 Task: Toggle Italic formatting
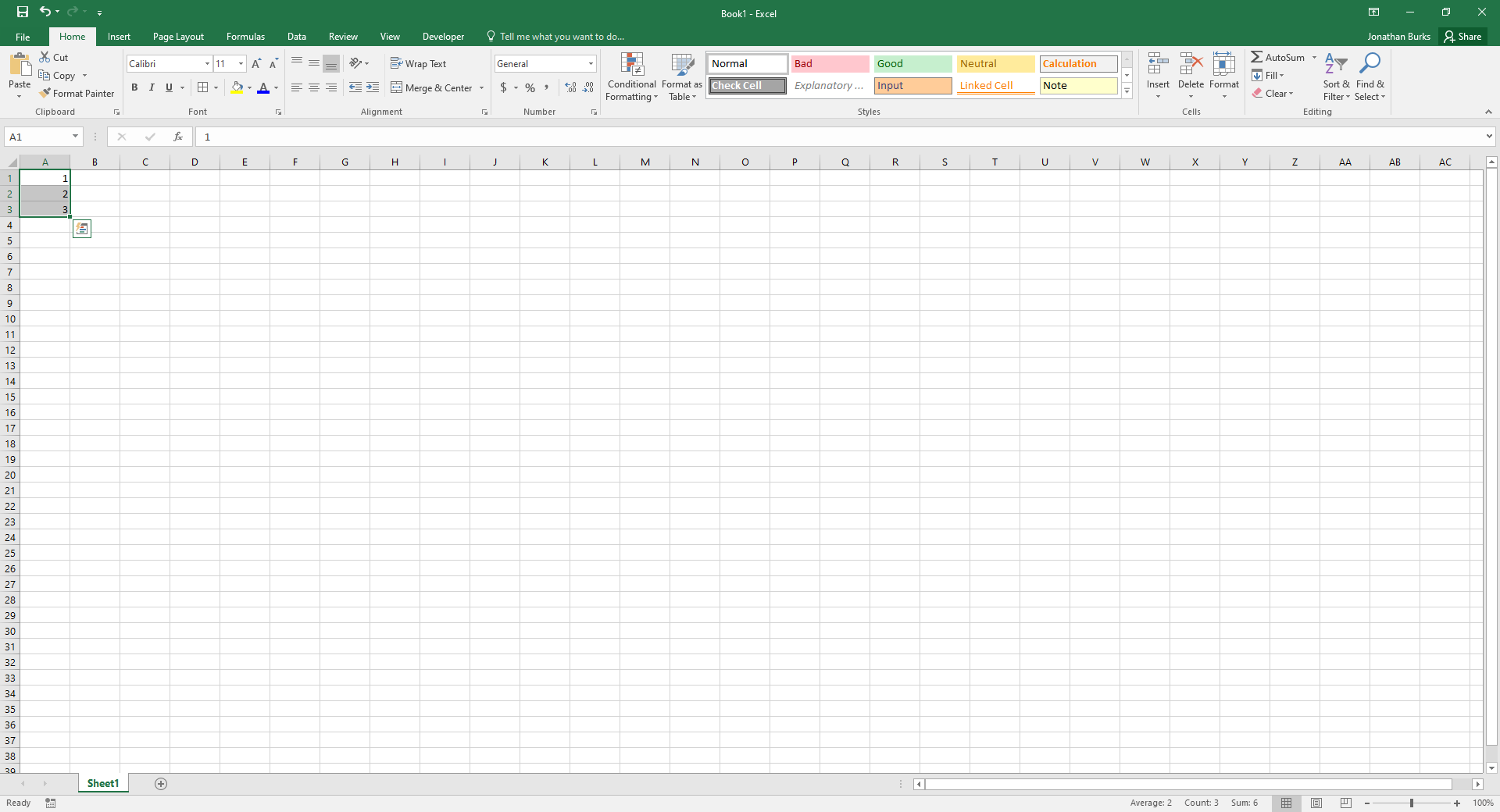152,87
